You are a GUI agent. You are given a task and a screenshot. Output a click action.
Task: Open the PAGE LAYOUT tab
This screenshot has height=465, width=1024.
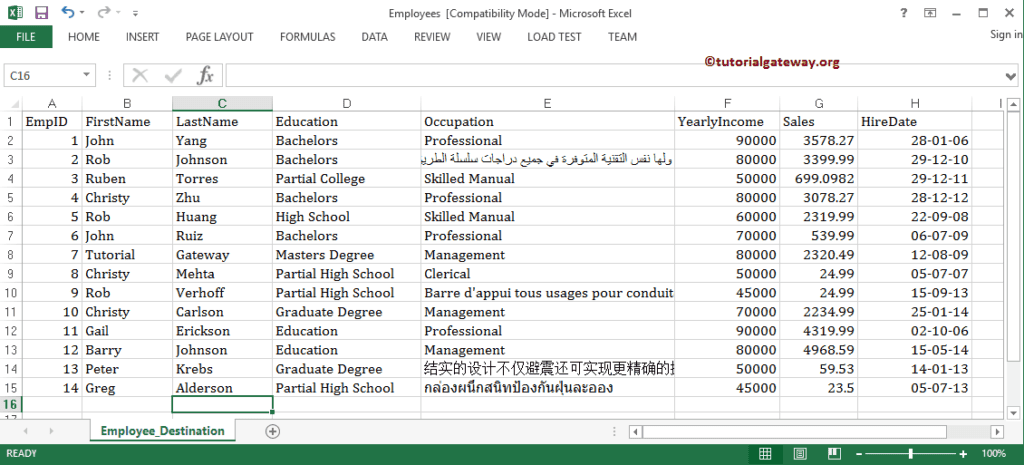coord(219,37)
